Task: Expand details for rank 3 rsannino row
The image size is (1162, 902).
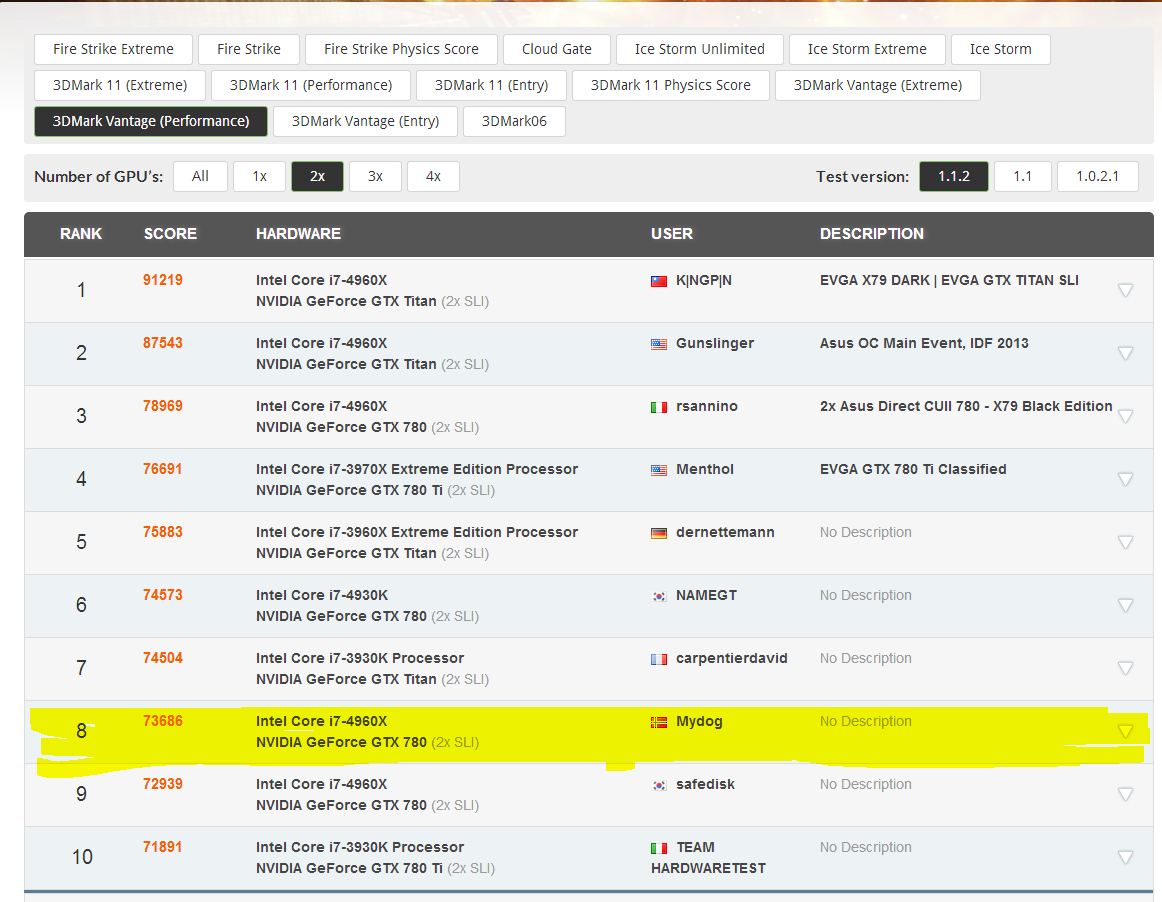Action: (x=1125, y=417)
